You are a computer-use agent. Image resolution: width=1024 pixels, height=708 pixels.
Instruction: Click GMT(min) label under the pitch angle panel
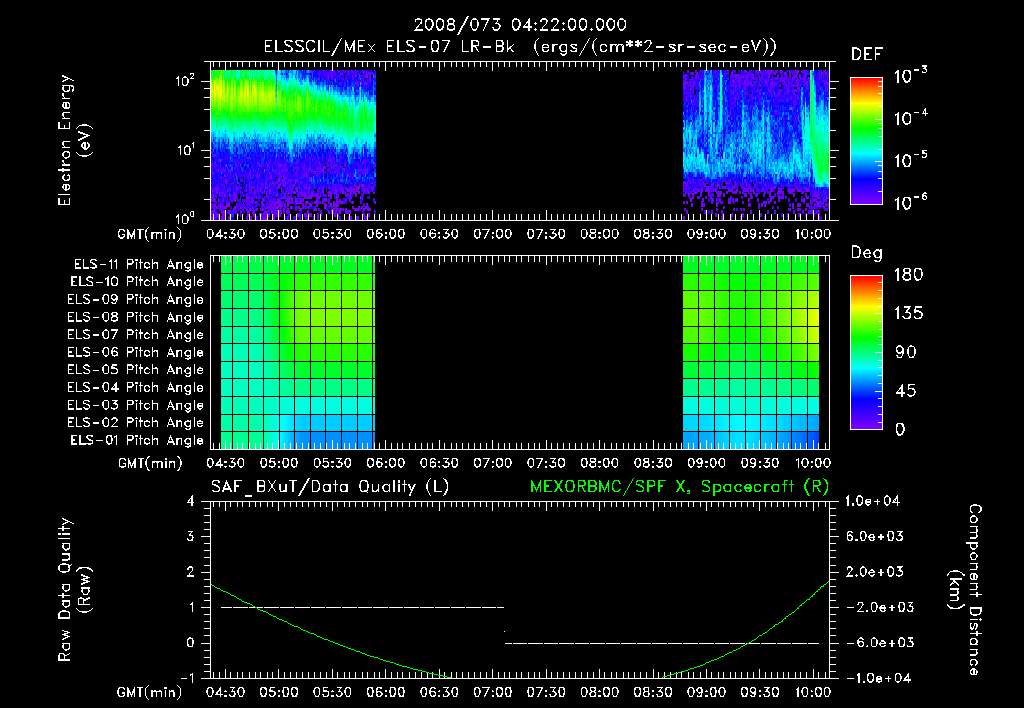point(150,463)
